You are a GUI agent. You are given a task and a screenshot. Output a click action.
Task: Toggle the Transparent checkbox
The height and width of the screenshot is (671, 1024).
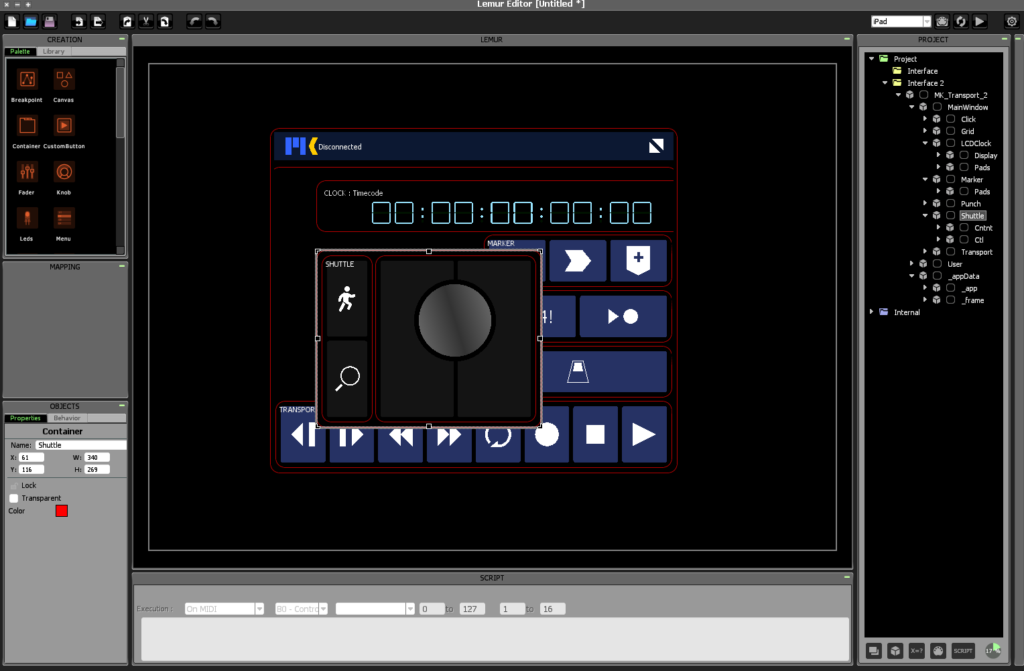click(x=14, y=498)
